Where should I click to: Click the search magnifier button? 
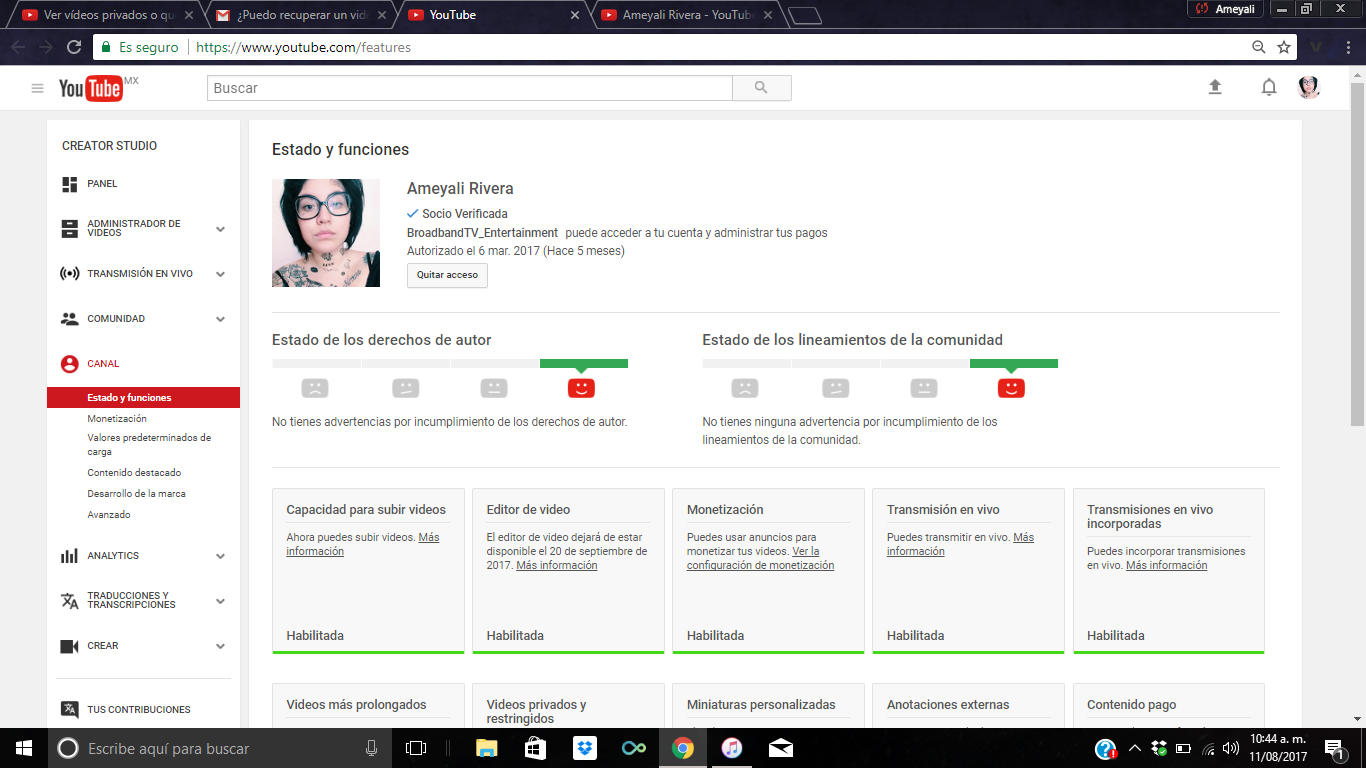point(761,88)
